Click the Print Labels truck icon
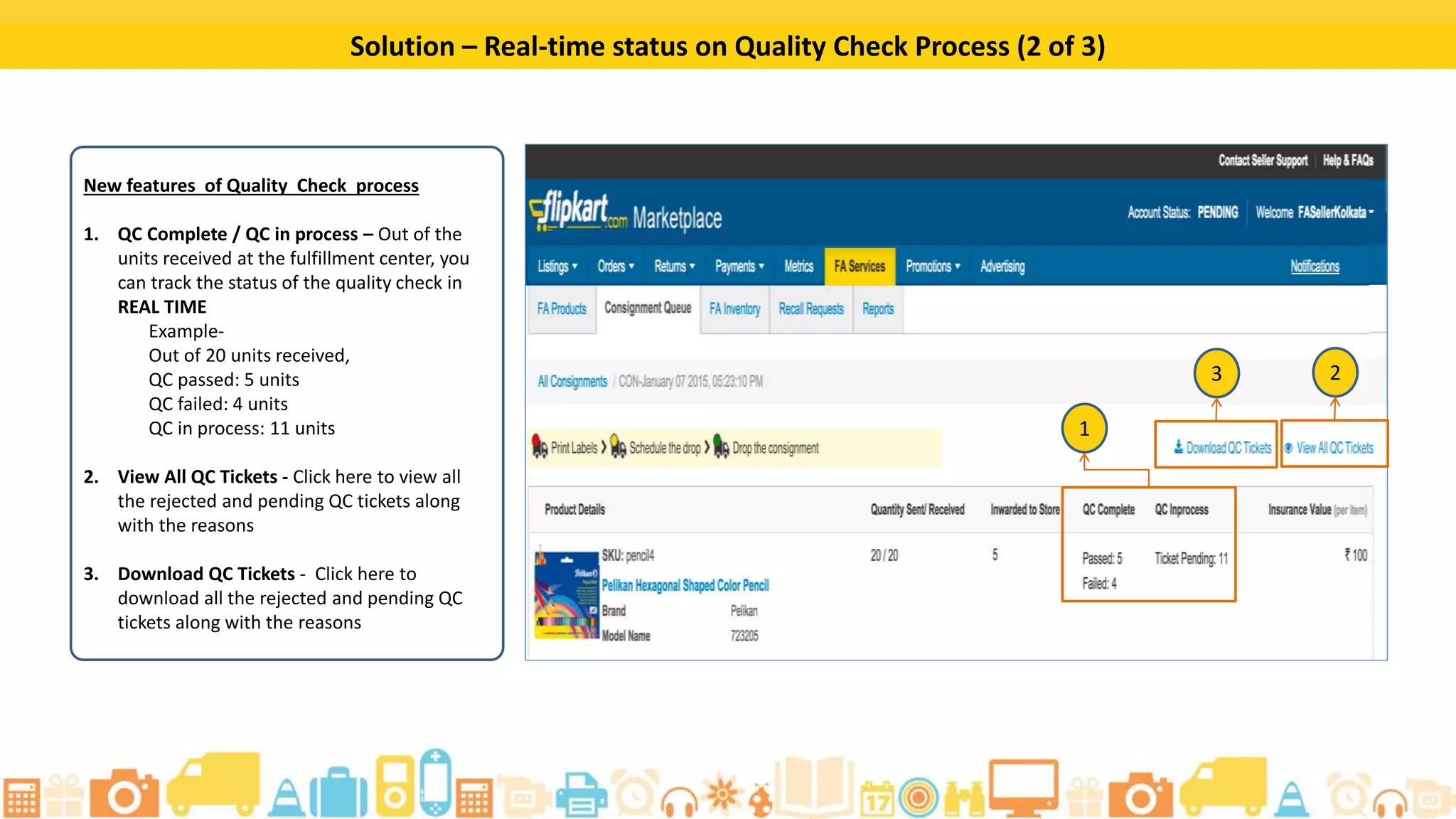The image size is (1456, 819). (x=540, y=447)
